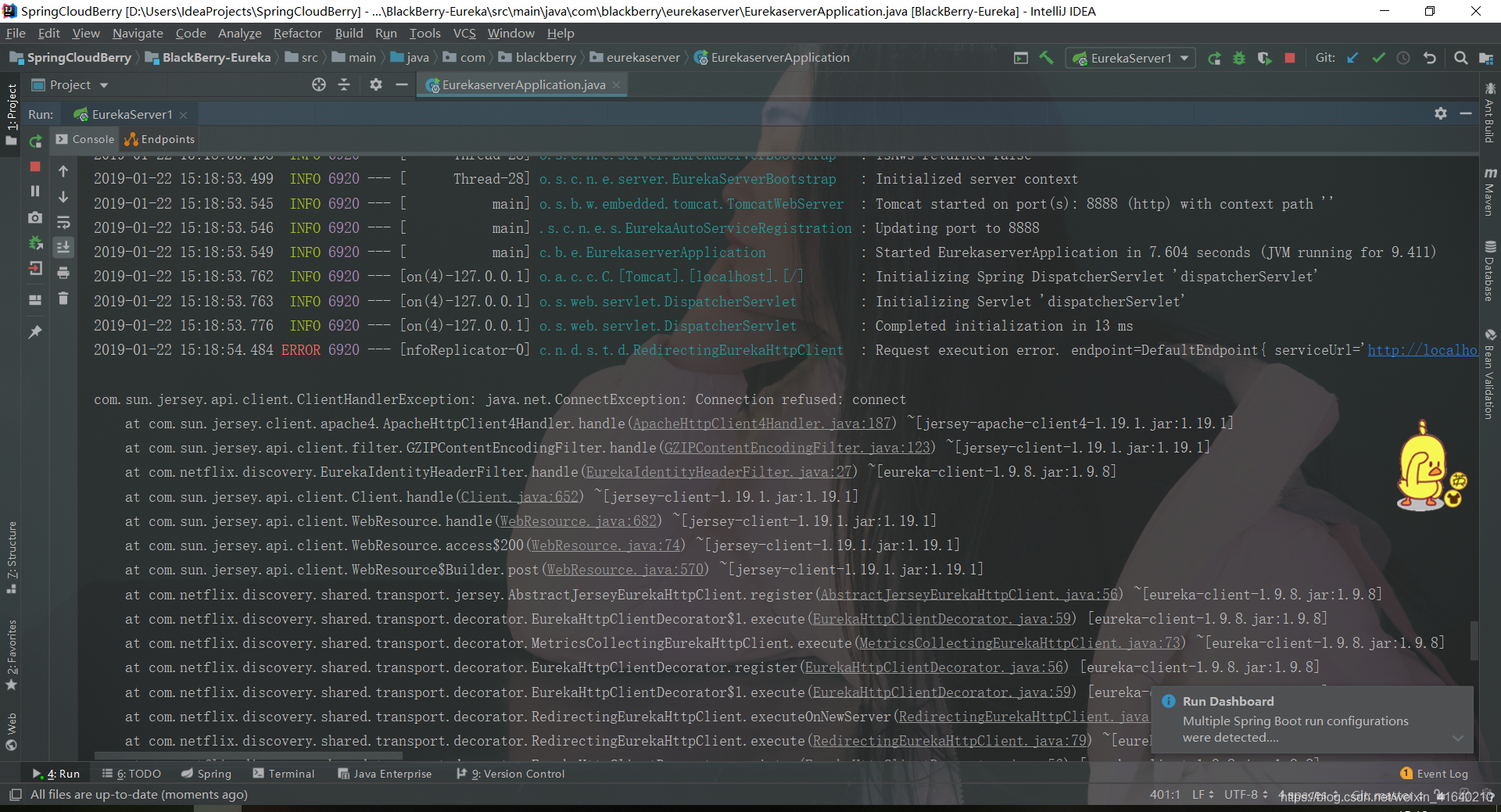
Task: Pause output in the Run panel
Action: click(x=35, y=191)
